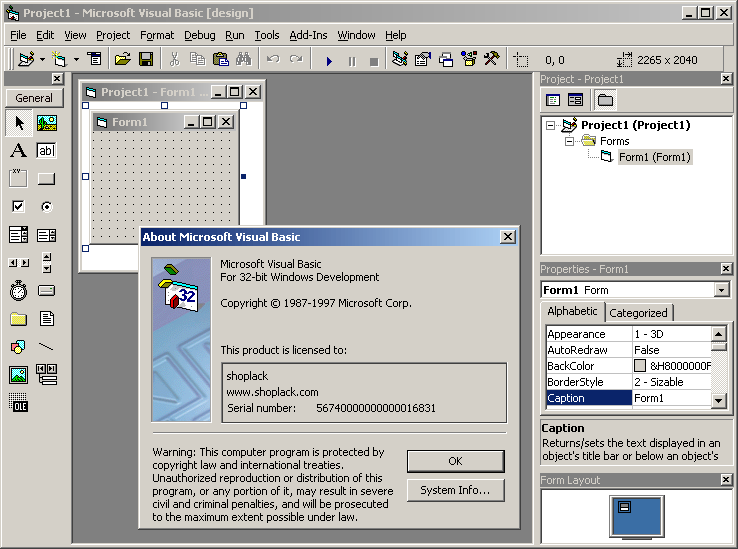Select the ListBox control tool
The image size is (738, 549).
click(x=47, y=234)
